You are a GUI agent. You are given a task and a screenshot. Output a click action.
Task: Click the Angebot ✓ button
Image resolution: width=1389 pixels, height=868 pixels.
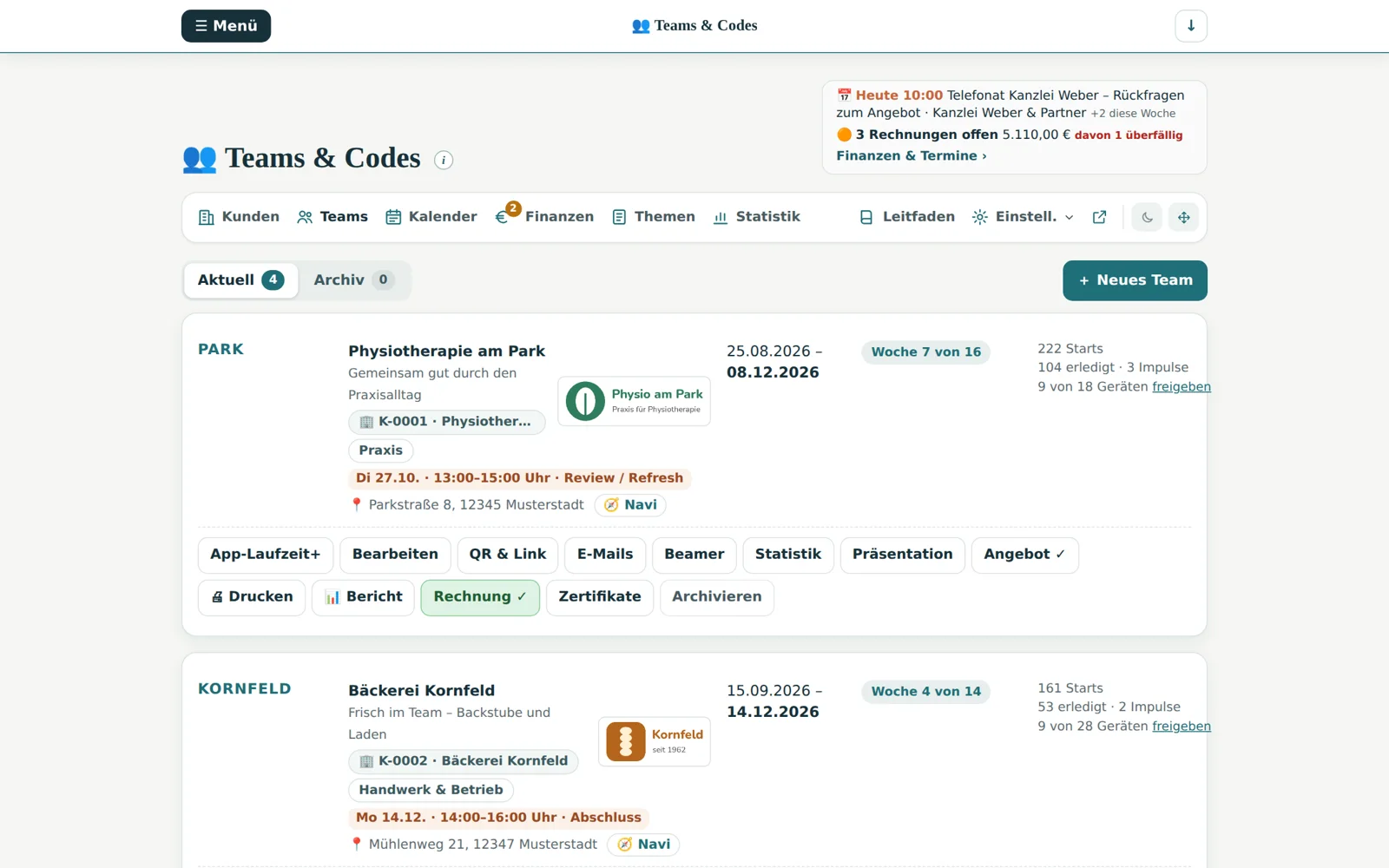click(1025, 555)
